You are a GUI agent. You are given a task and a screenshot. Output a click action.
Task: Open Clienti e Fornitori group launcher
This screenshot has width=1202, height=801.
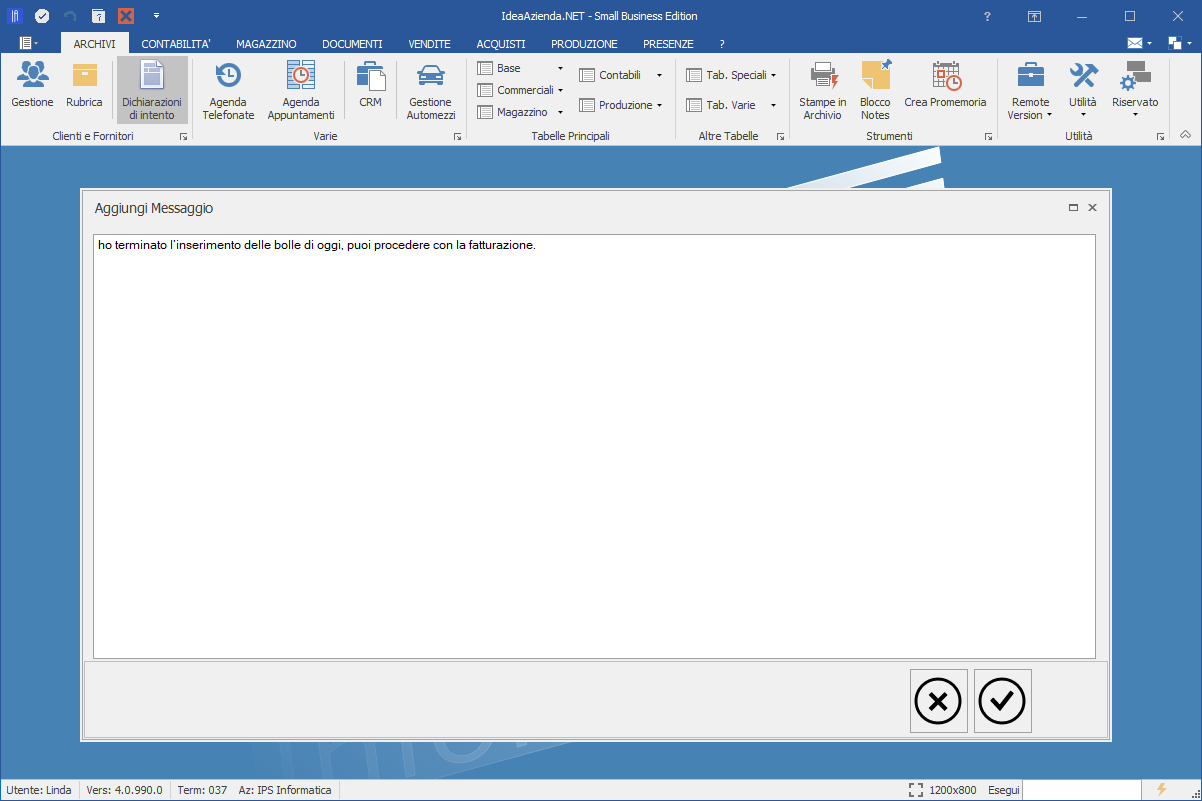pyautogui.click(x=184, y=136)
